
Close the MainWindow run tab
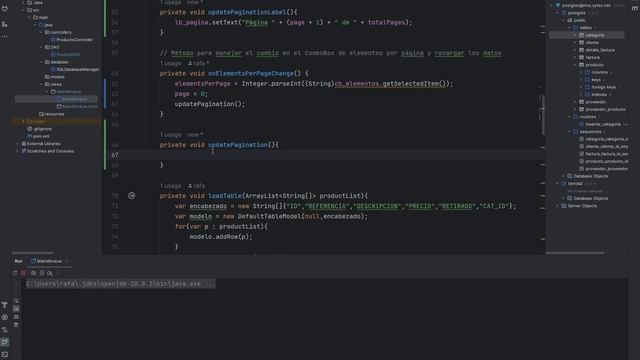click(67, 261)
